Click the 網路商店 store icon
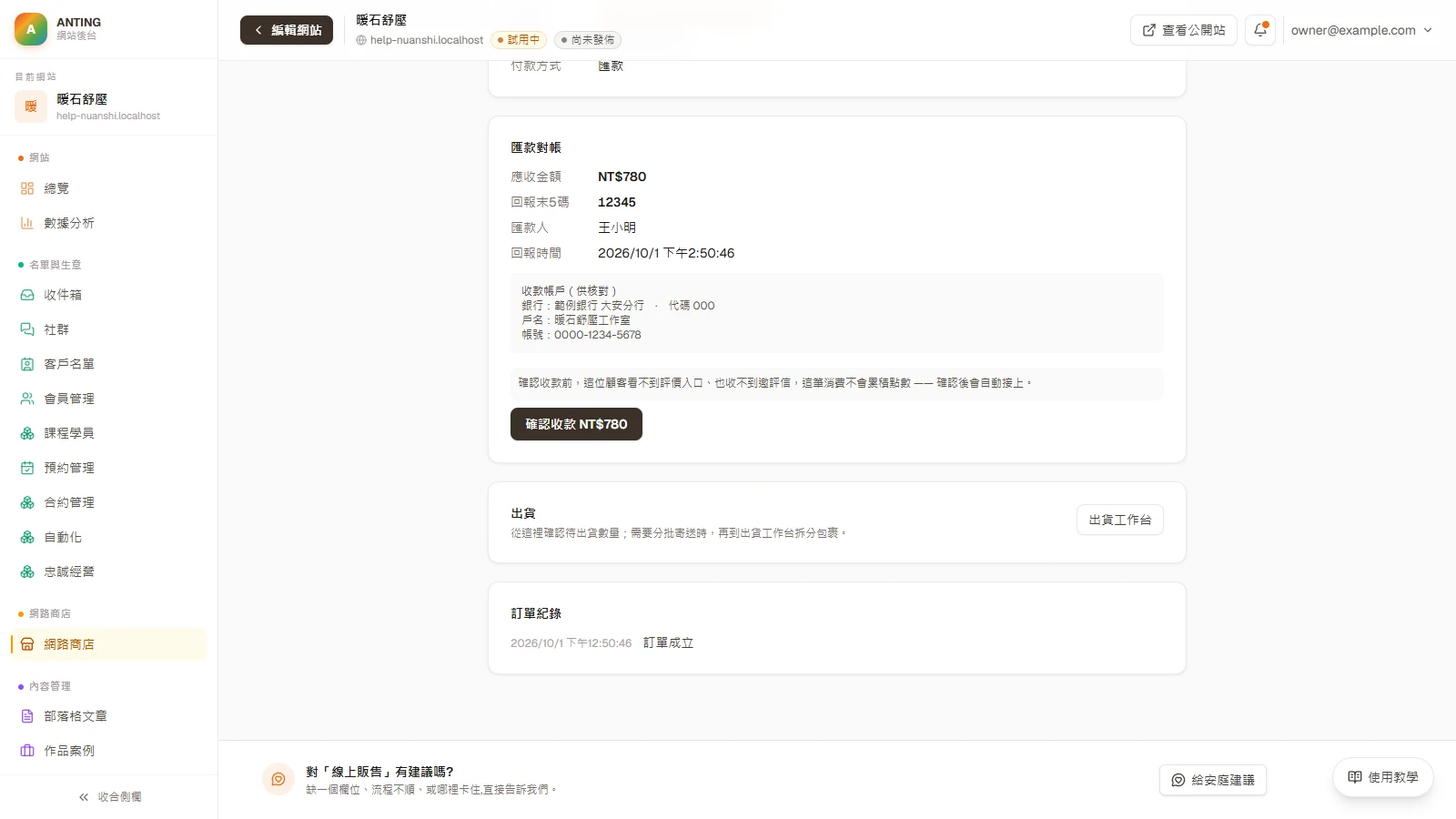1456x819 pixels. click(27, 644)
